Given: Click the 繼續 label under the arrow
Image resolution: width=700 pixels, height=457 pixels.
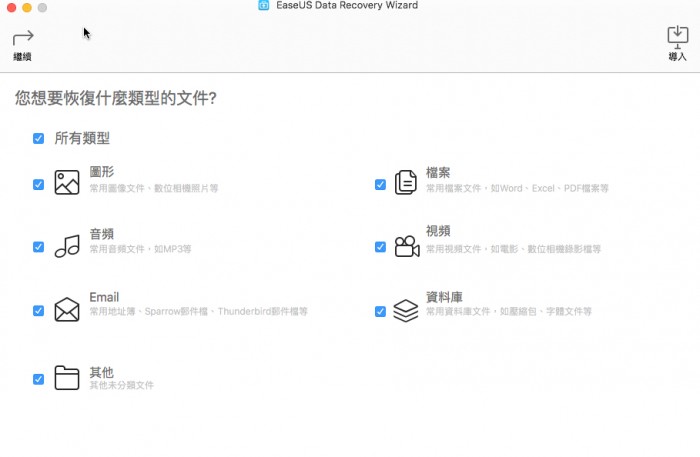Looking at the screenshot, I should 22,57.
